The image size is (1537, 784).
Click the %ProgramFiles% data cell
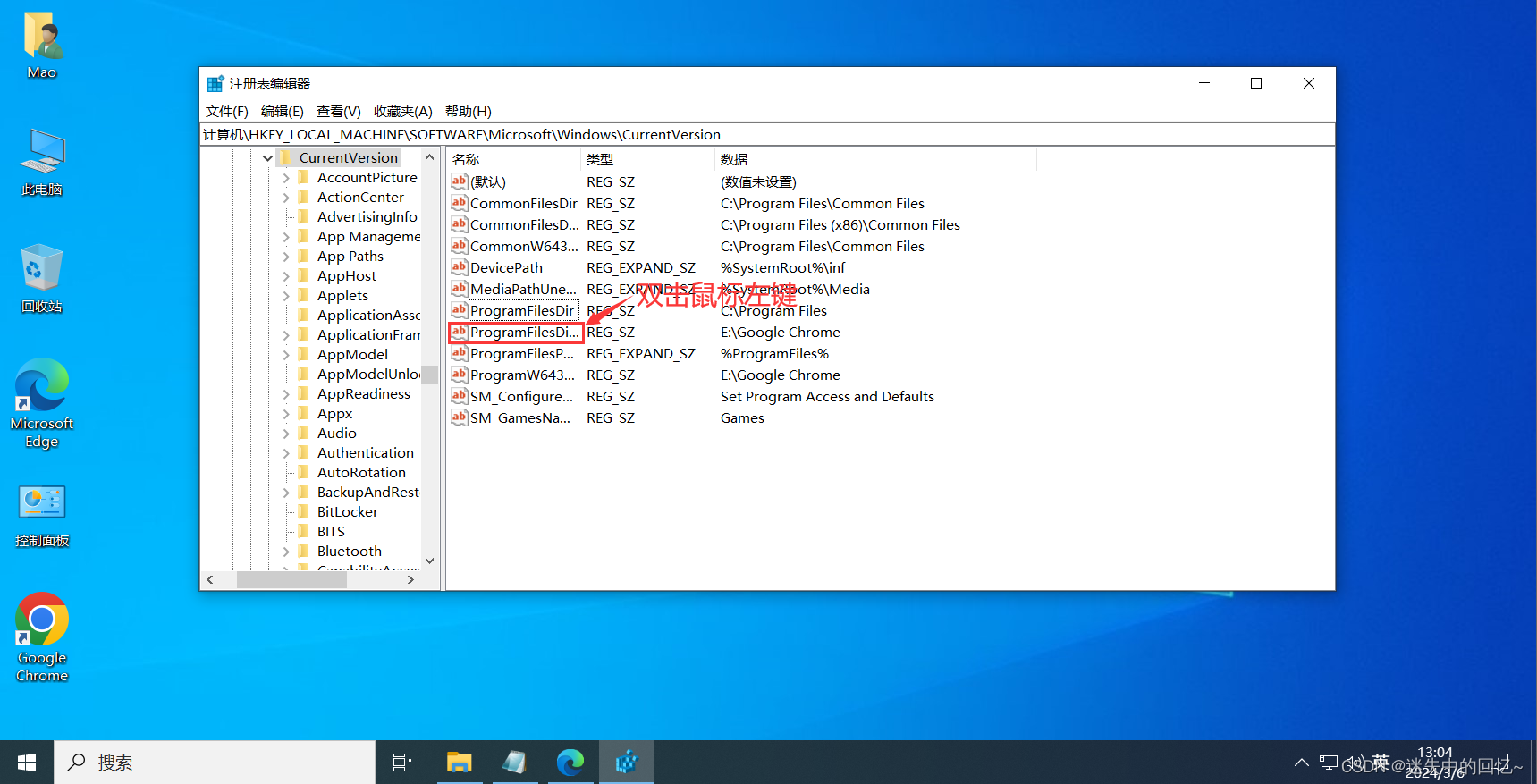click(x=774, y=353)
